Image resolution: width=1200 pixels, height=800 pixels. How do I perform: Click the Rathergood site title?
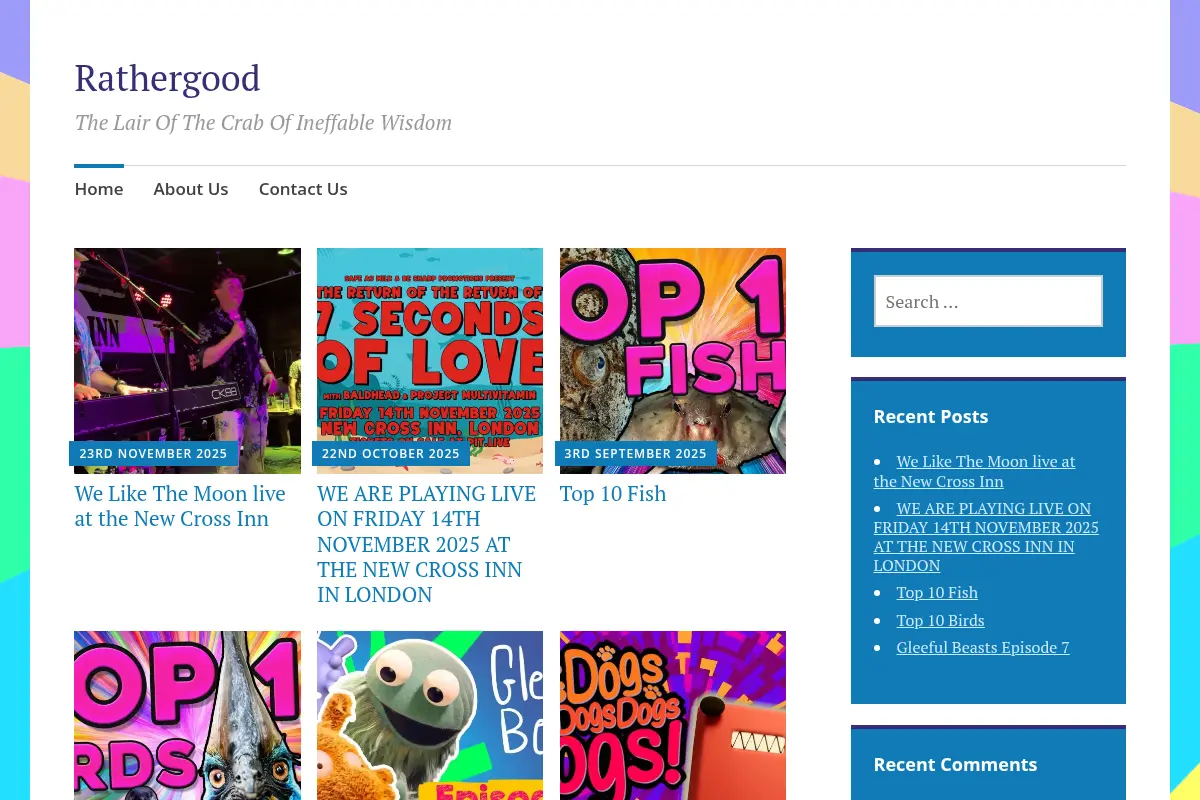click(x=167, y=78)
